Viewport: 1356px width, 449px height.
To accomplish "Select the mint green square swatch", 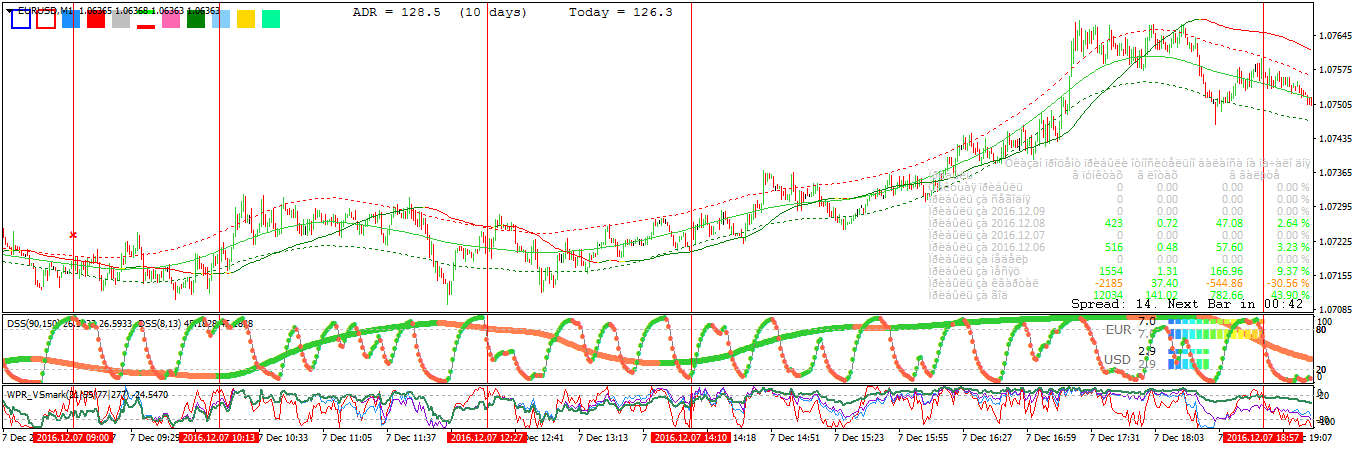I will click(271, 19).
